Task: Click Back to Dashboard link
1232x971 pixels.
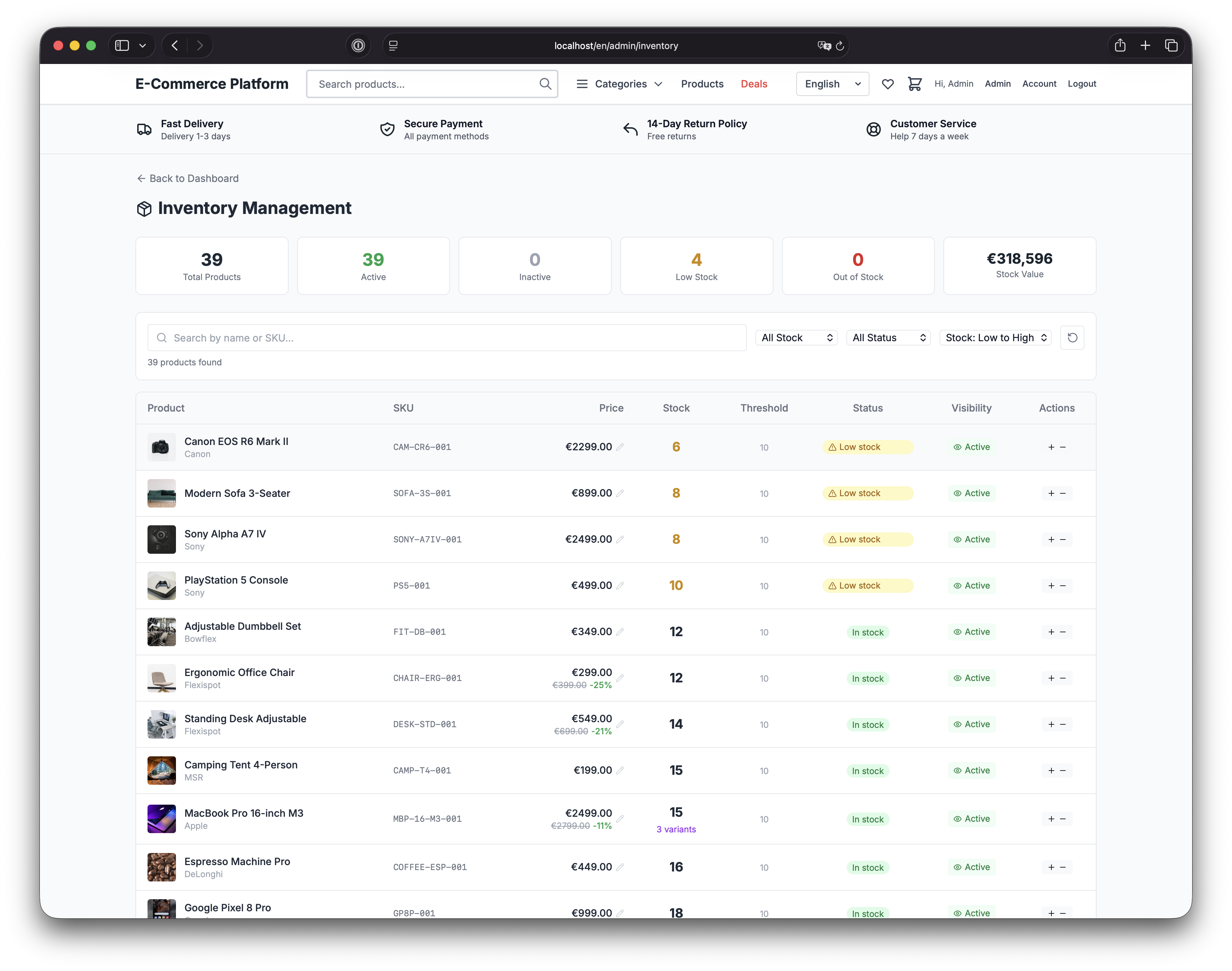Action: click(x=188, y=178)
